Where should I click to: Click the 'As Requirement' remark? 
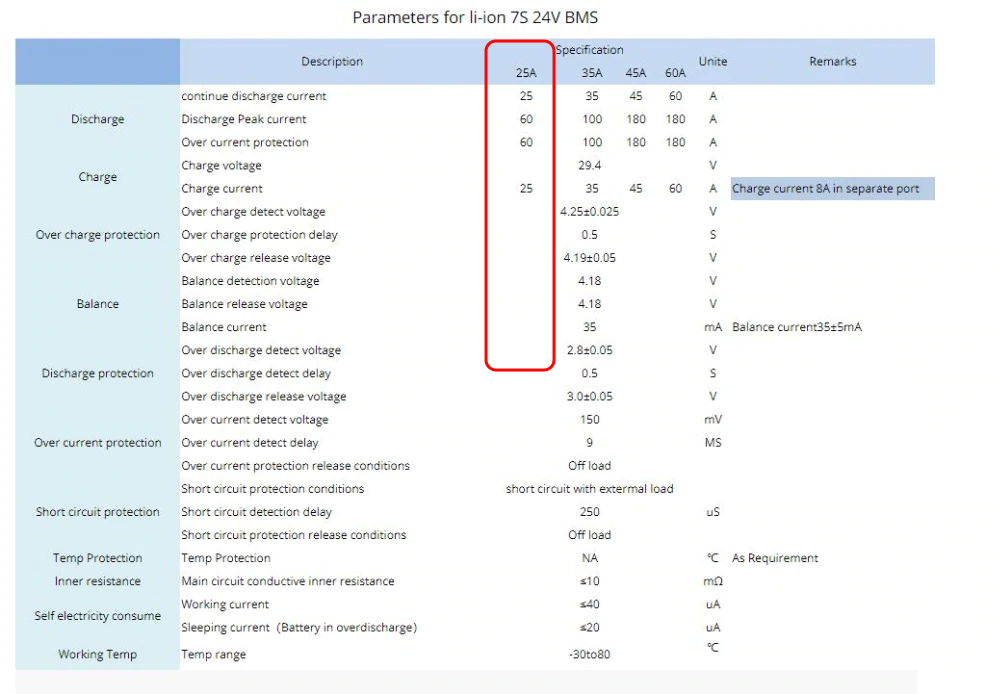coord(775,558)
